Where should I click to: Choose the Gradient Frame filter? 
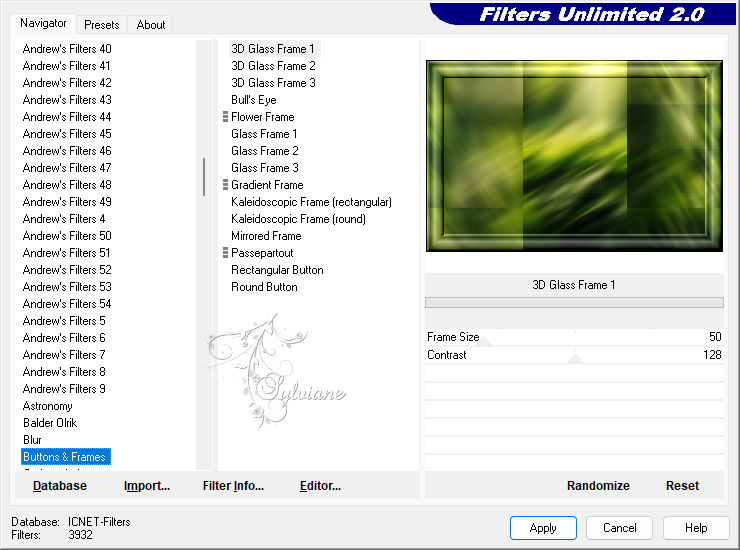click(x=267, y=185)
